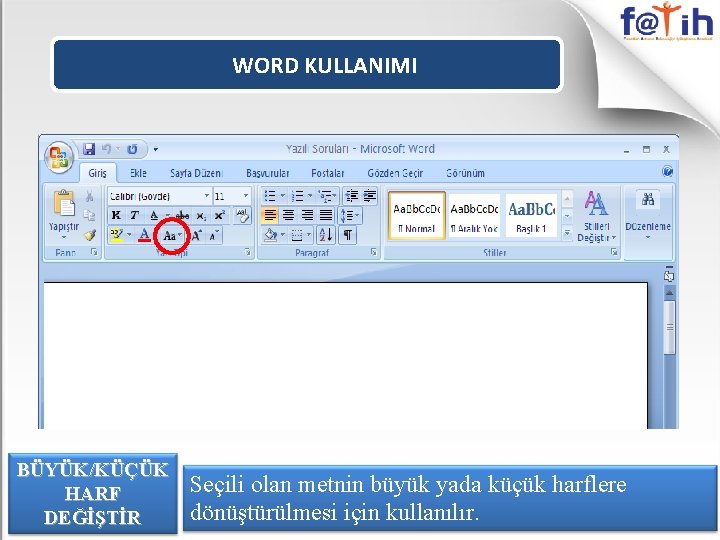Switch to the Ekle tab

138,173
